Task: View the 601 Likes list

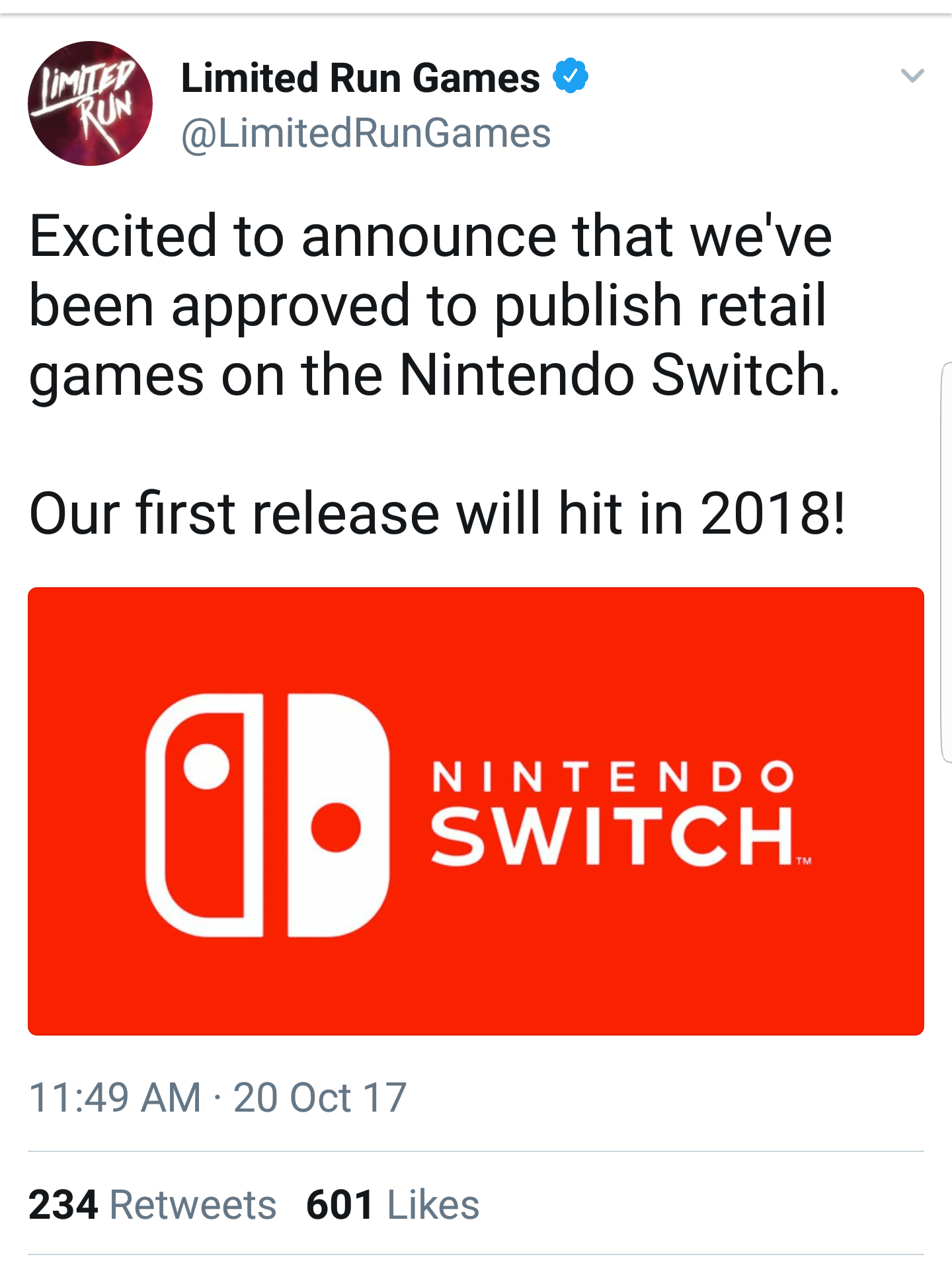Action: (x=393, y=1204)
